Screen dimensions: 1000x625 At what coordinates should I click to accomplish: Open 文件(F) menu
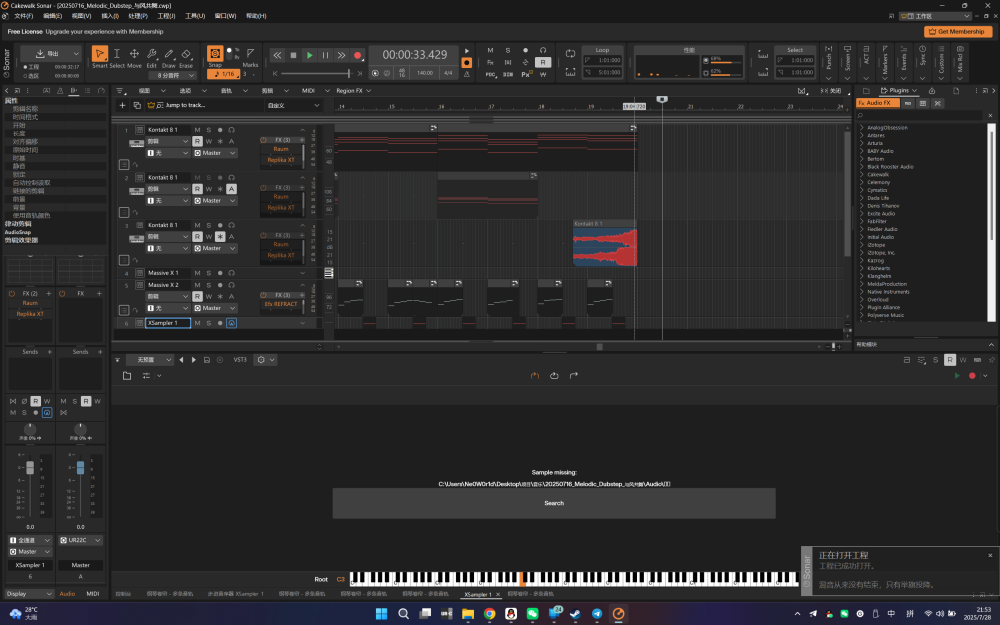coord(23,16)
